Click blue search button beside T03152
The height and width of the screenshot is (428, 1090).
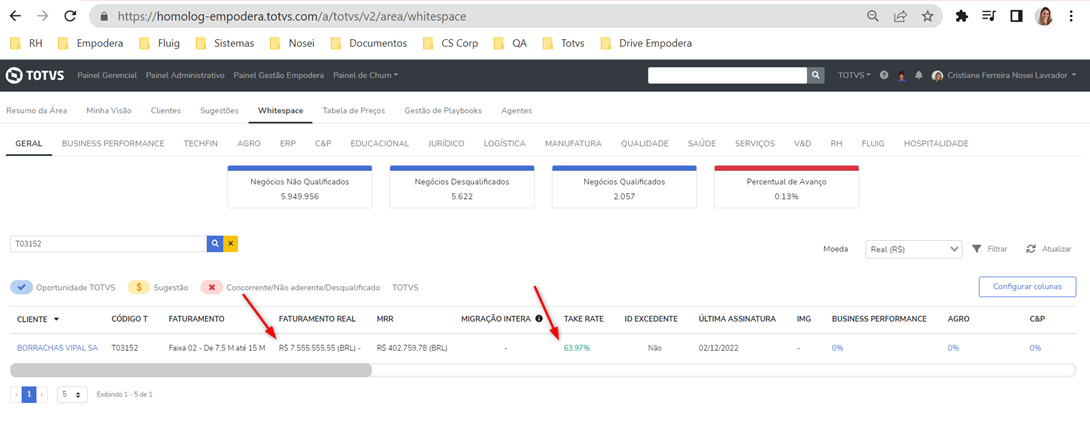coord(215,244)
